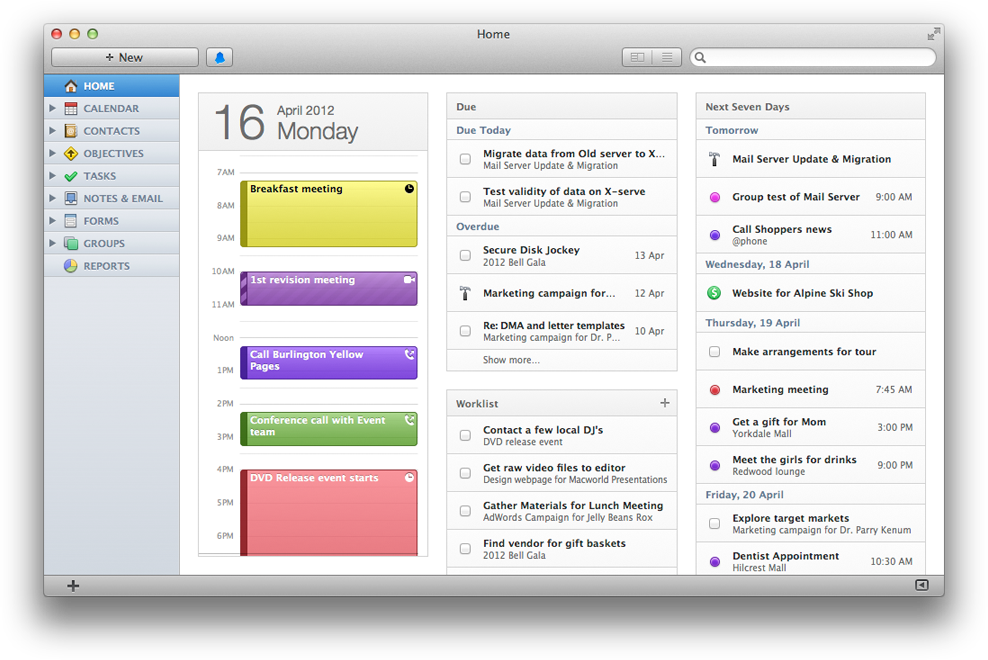
Task: Select Home in the sidebar
Action: point(112,86)
